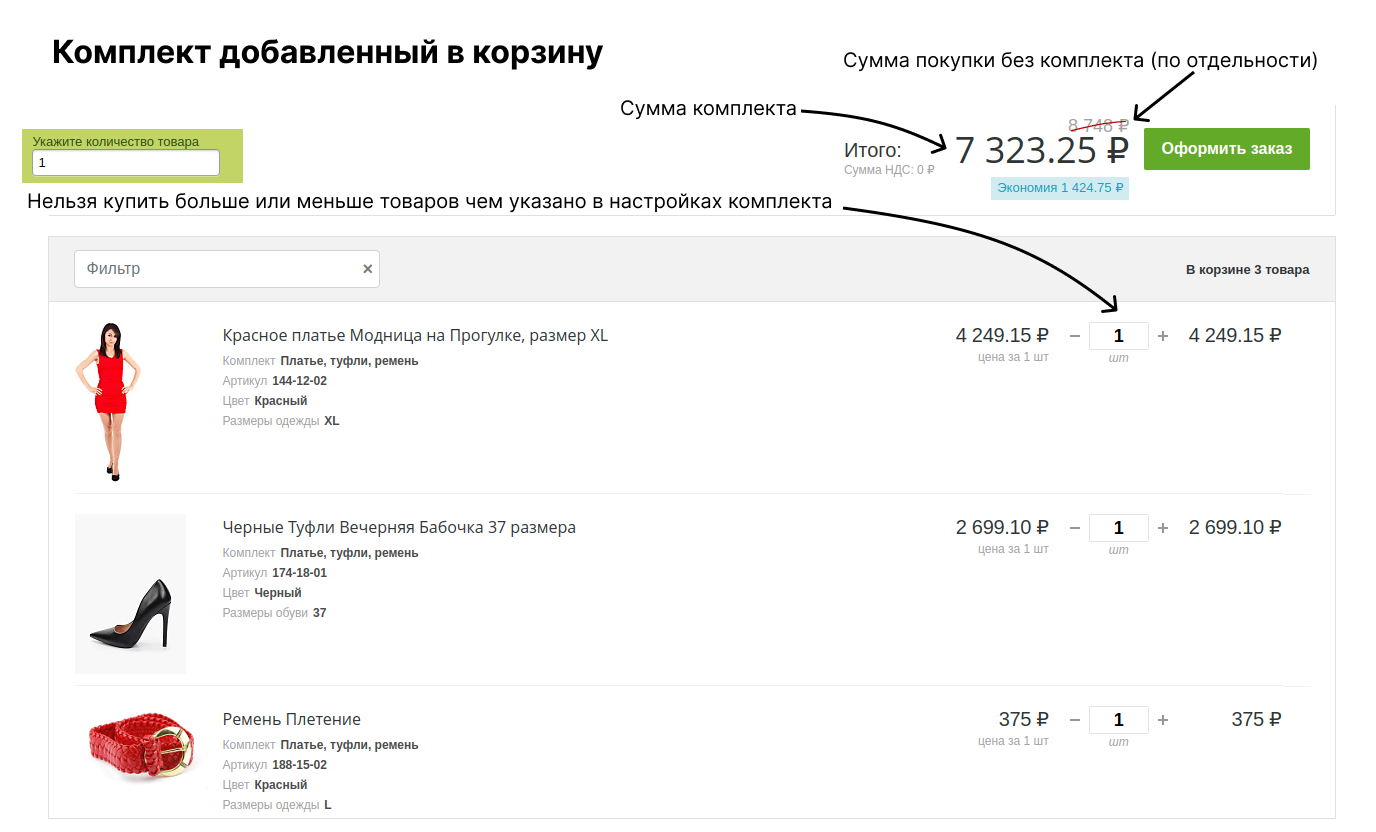1376x832 pixels.
Task: Decrease quantity of the red dress
Action: [1075, 336]
